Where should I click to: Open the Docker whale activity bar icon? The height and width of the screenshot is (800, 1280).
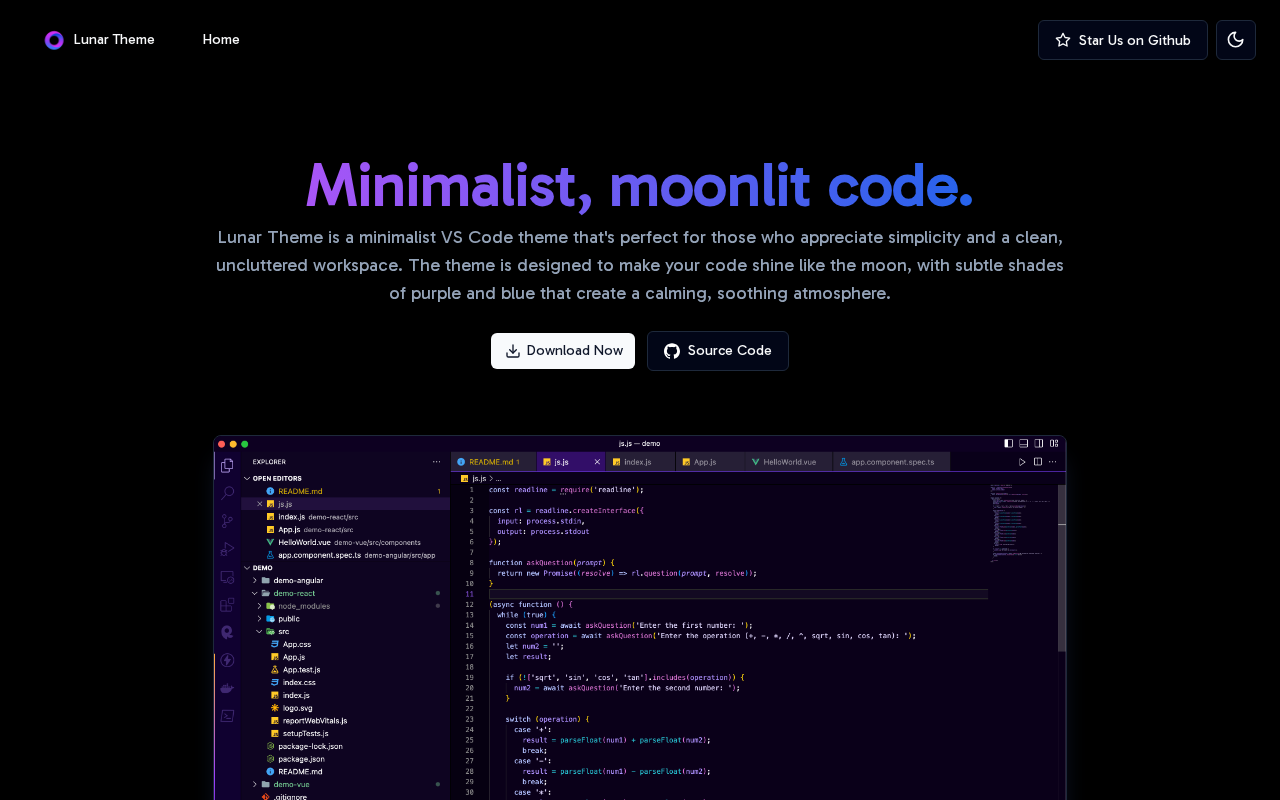click(227, 688)
